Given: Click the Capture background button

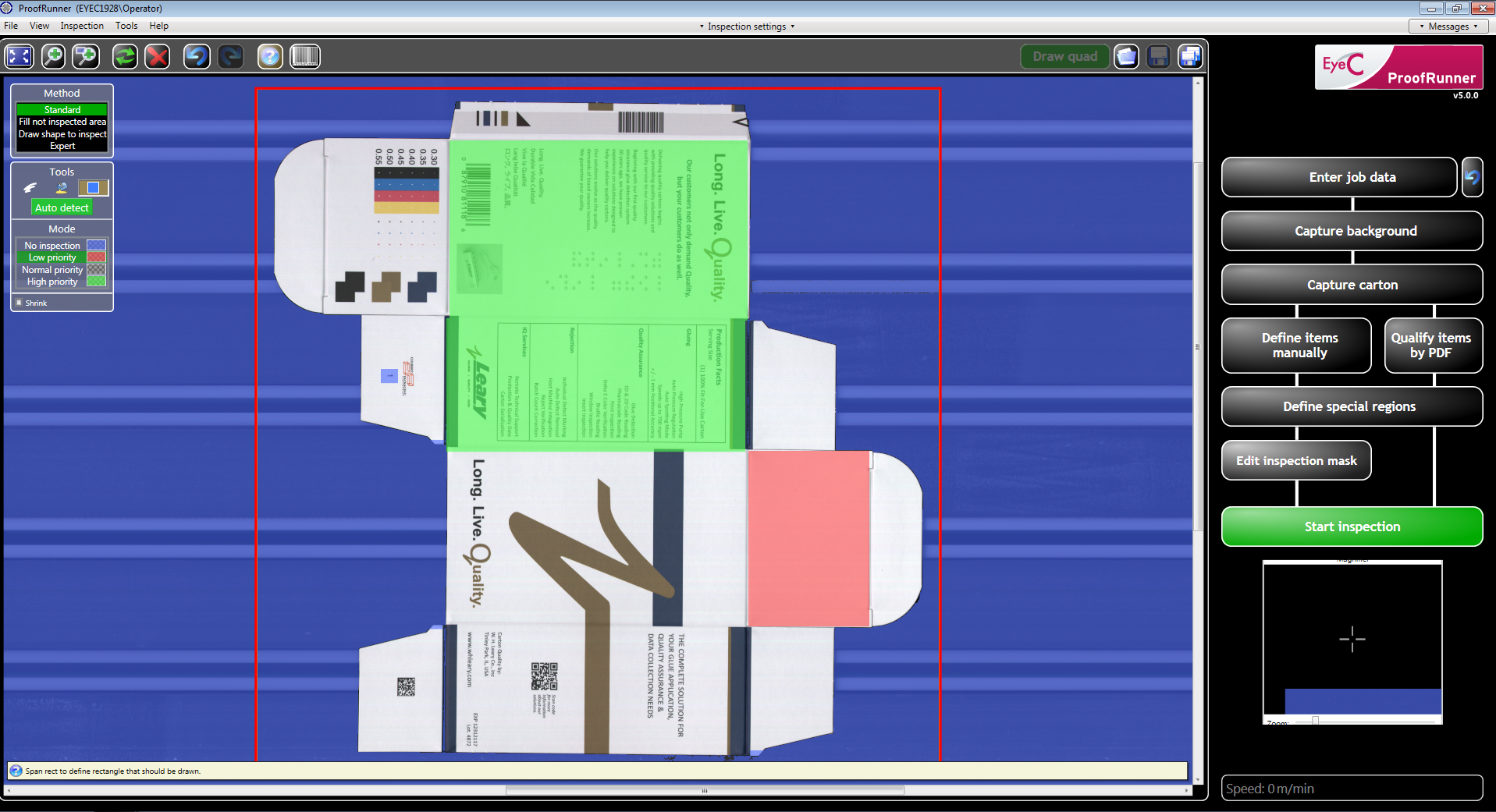Looking at the screenshot, I should click(1352, 231).
